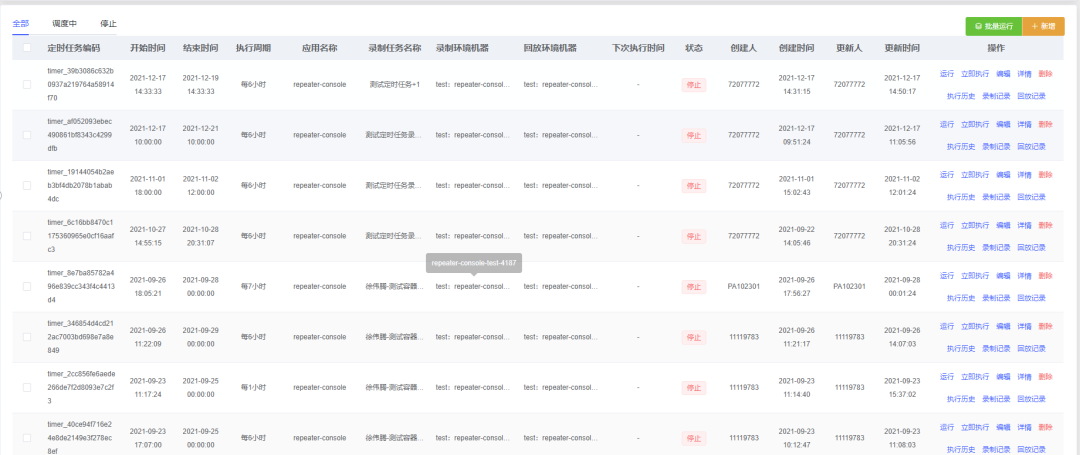Open 执行历史 for task timer_346854d4cd21
Viewport: 1080px width, 455px height.
click(961, 348)
